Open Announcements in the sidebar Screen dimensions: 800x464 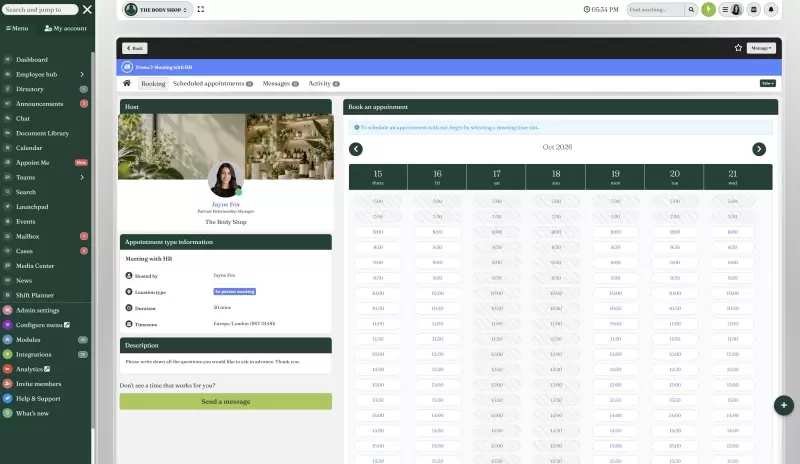39,104
